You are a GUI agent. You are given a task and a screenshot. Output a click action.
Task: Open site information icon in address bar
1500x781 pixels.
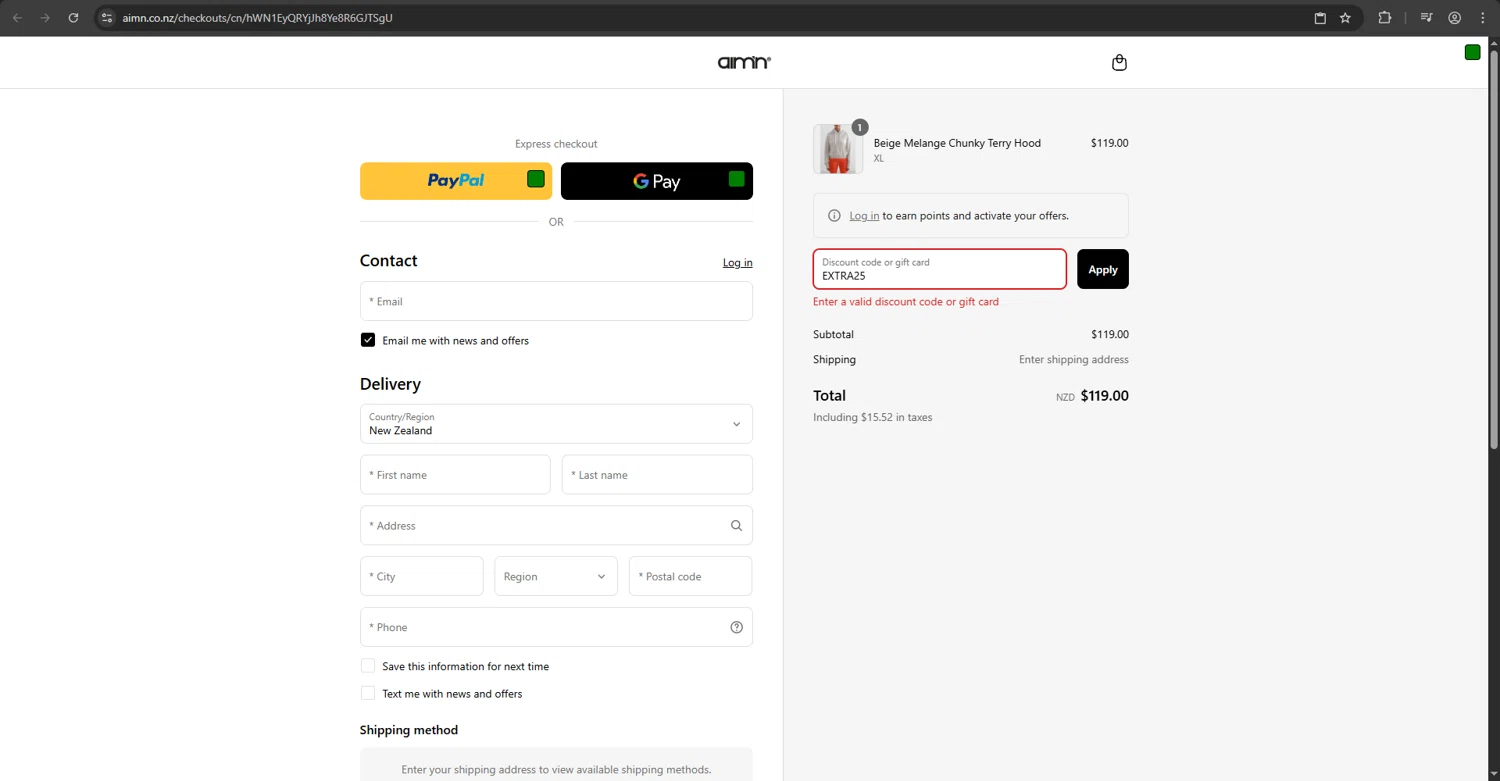pyautogui.click(x=107, y=18)
